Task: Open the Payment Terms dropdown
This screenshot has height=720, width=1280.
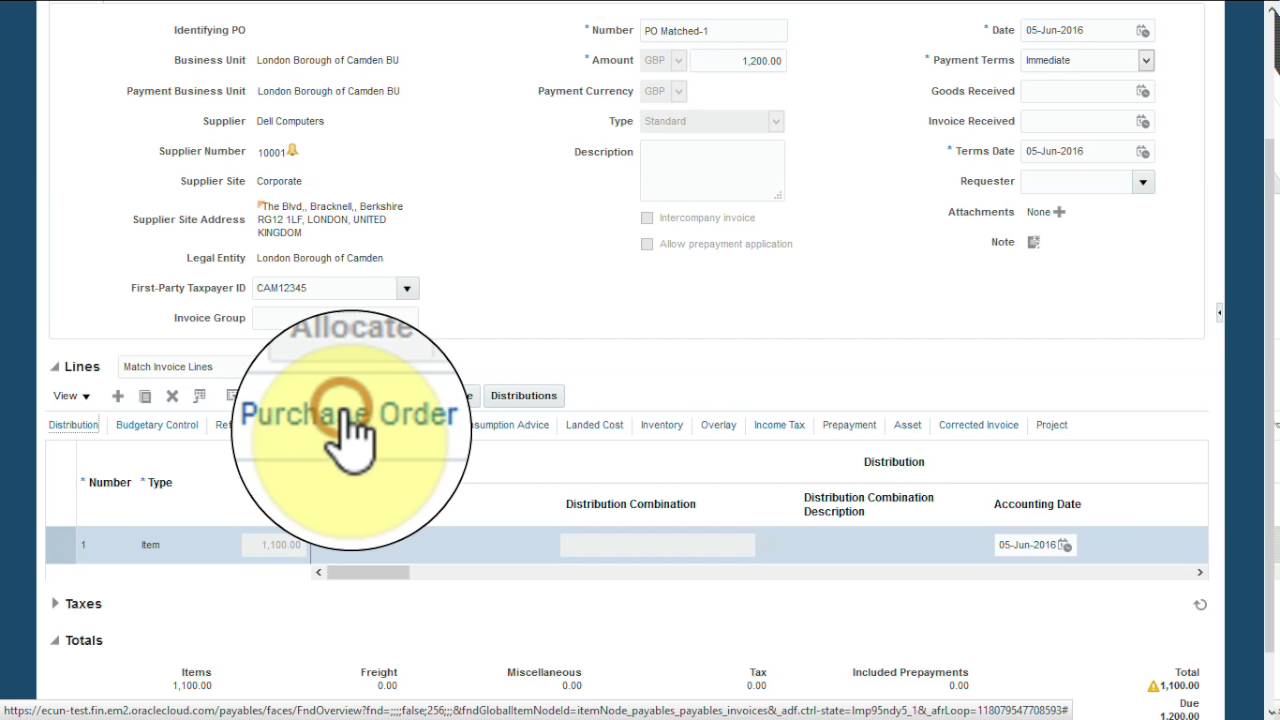Action: point(1146,61)
